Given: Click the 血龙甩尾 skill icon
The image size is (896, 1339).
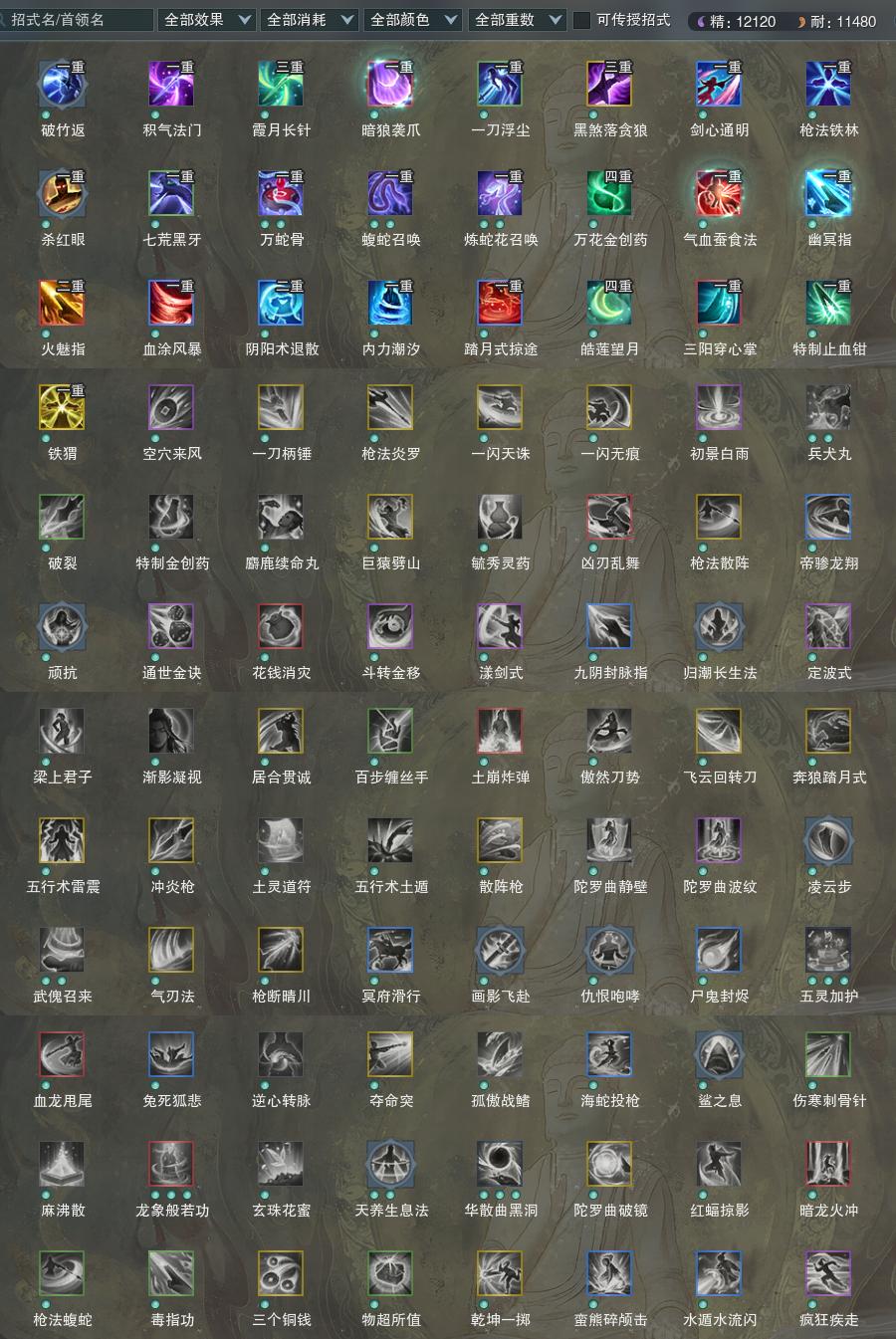Looking at the screenshot, I should click(x=62, y=1054).
